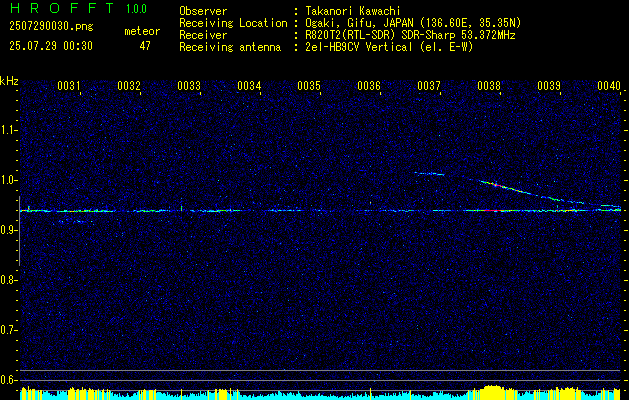629x400 pixels.
Task: Click the 0.6 kHz frequency label
Action: pos(8,380)
